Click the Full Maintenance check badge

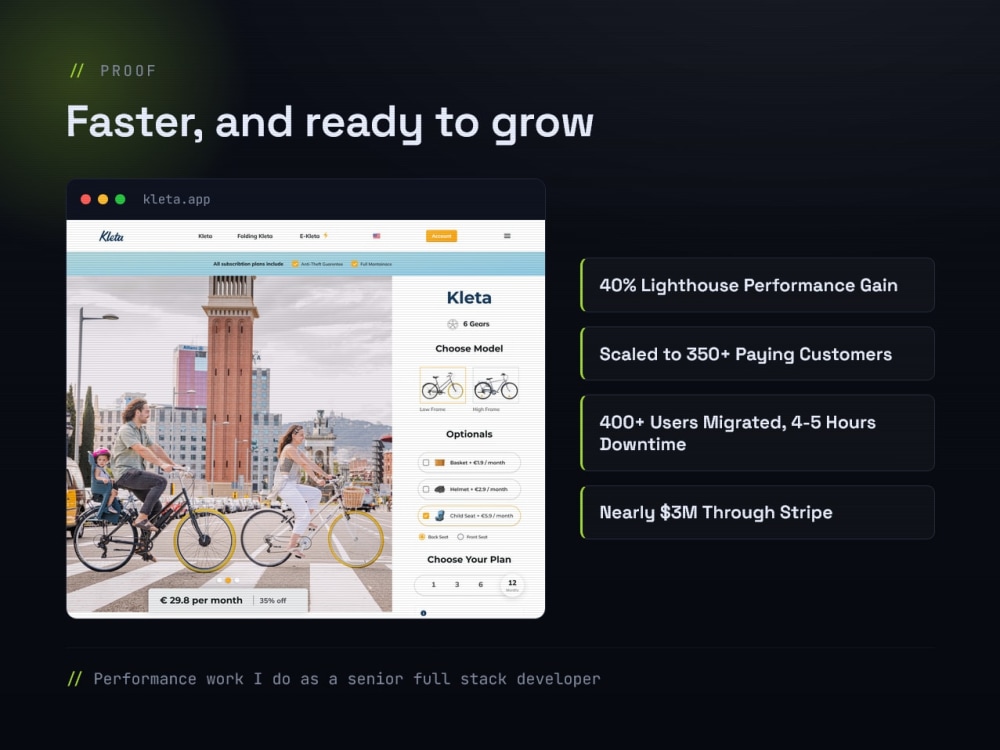coord(355,264)
